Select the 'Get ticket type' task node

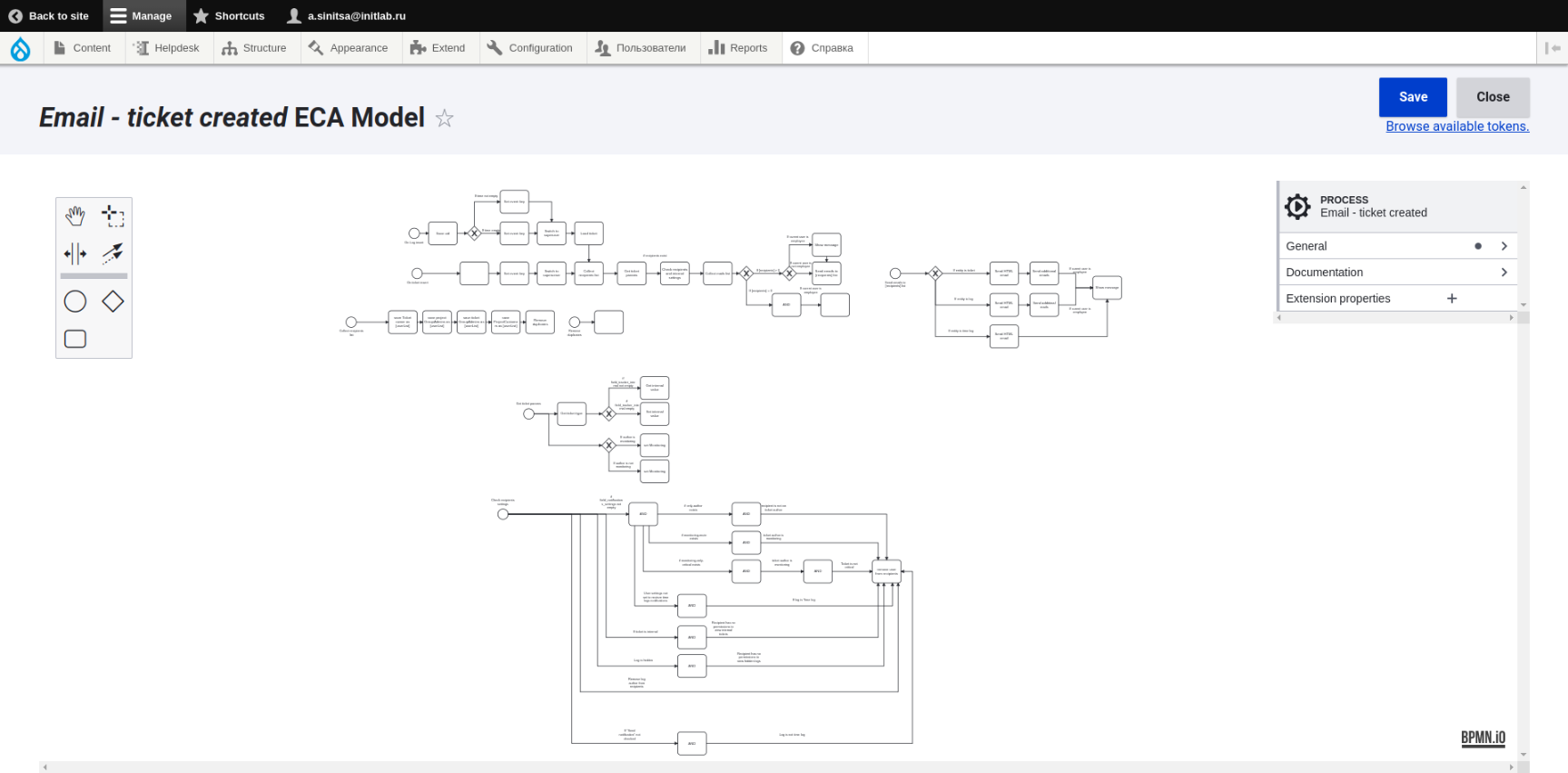[572, 414]
